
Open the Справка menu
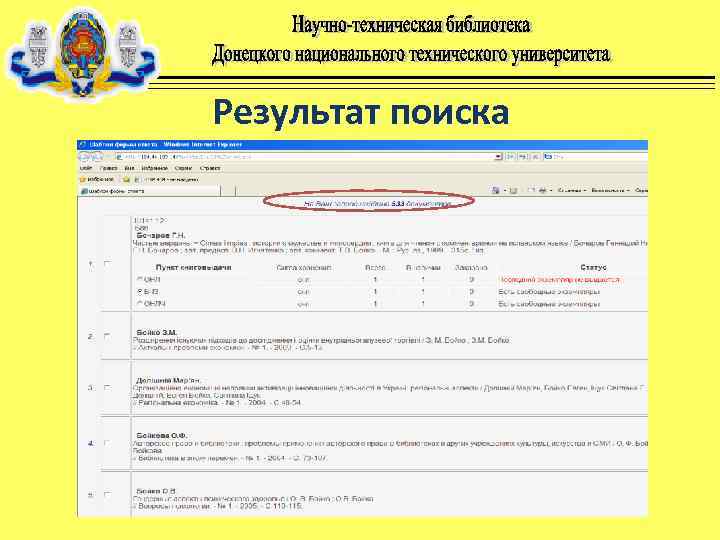[x=210, y=169]
